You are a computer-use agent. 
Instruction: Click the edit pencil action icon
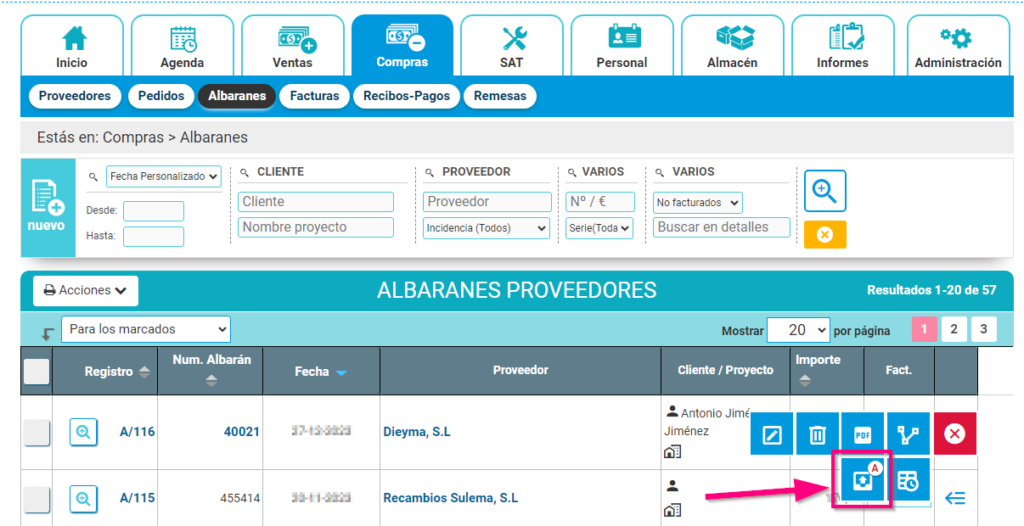point(772,434)
